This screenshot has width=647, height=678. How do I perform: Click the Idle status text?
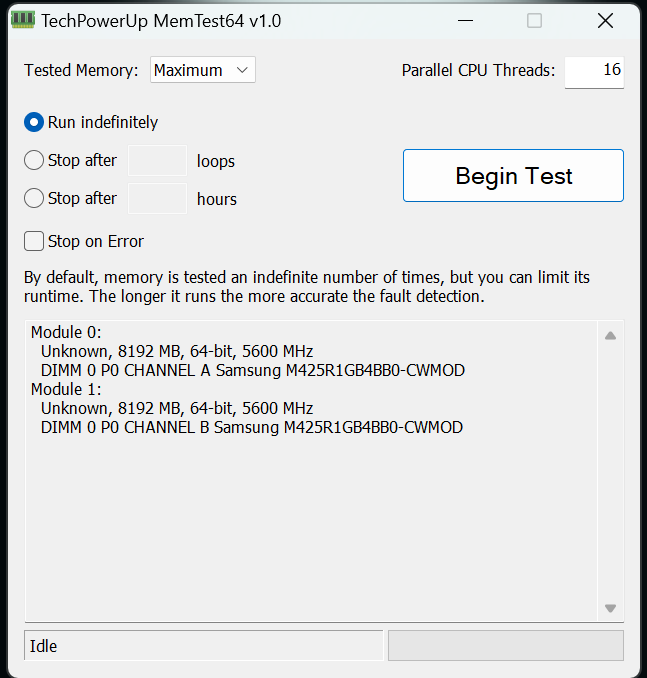[43, 646]
